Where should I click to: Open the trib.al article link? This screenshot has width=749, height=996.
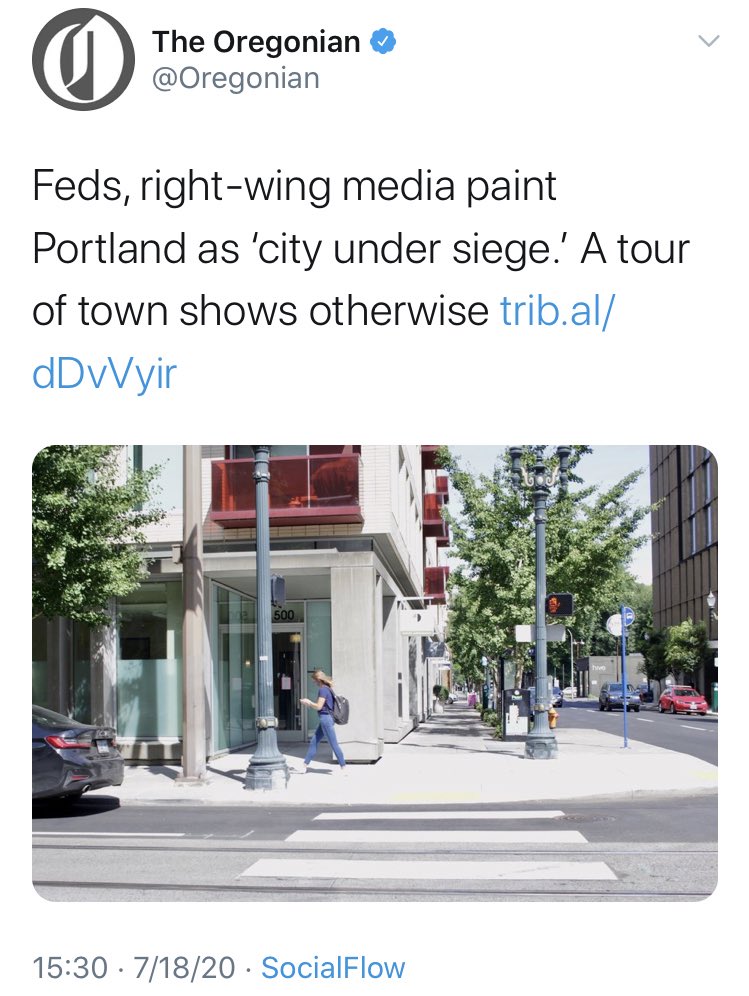click(557, 310)
